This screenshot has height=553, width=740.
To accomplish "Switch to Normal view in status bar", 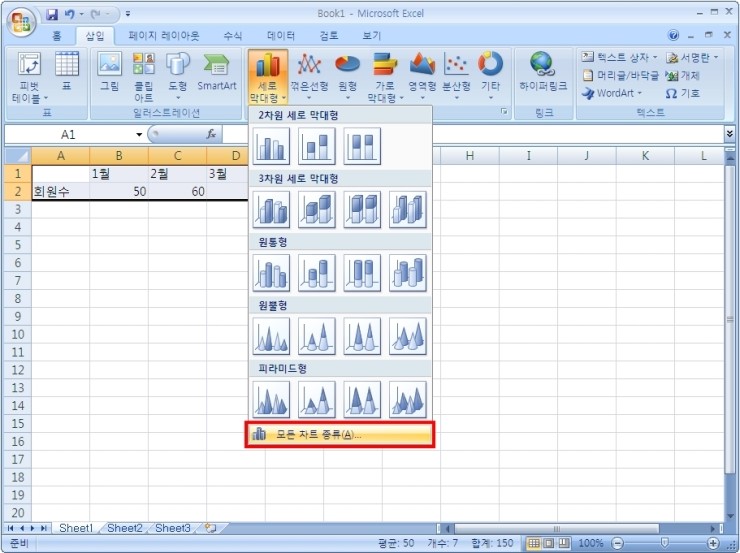I will [535, 542].
